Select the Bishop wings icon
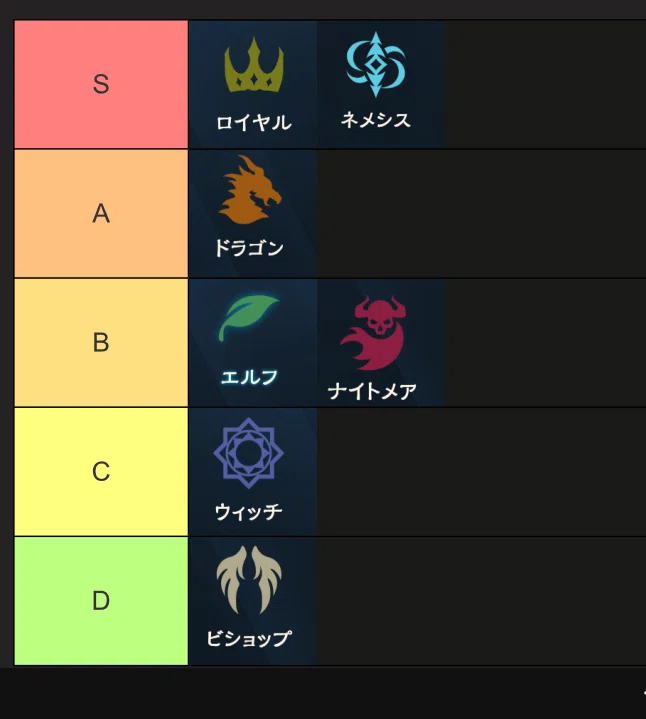This screenshot has height=719, width=646. pyautogui.click(x=249, y=580)
